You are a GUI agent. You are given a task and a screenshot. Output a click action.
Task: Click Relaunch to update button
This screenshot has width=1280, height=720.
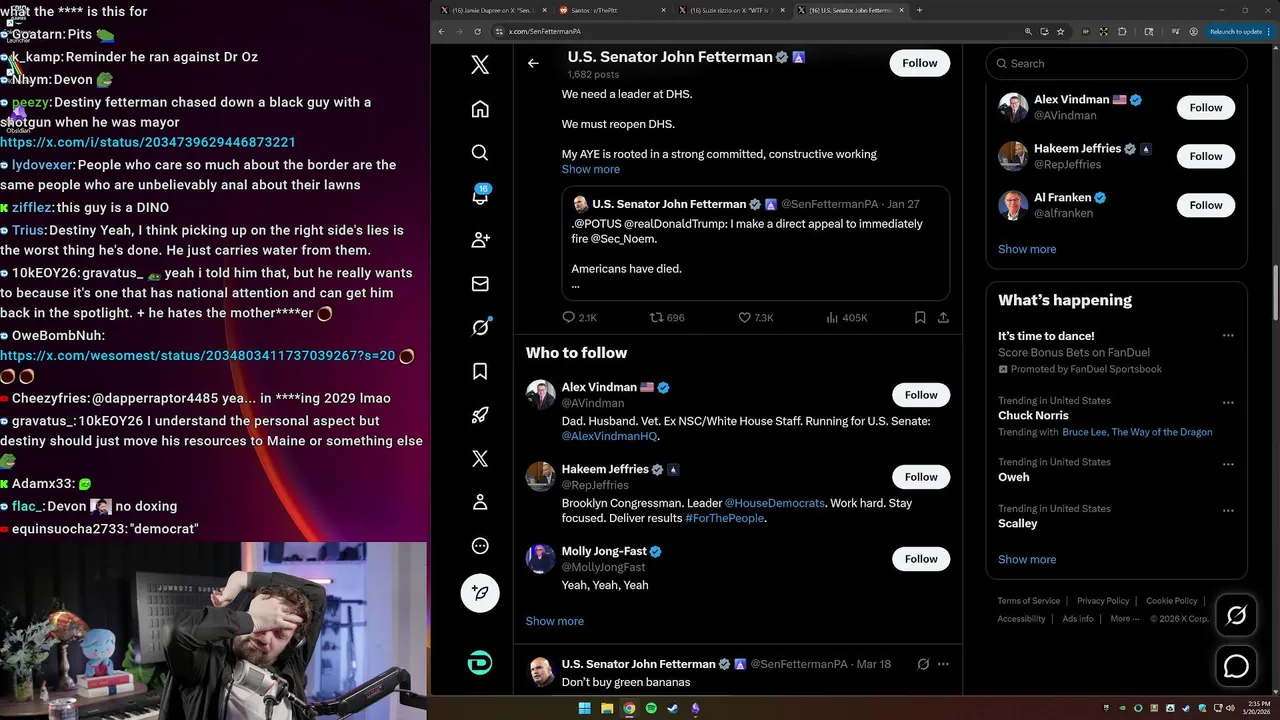point(1238,31)
